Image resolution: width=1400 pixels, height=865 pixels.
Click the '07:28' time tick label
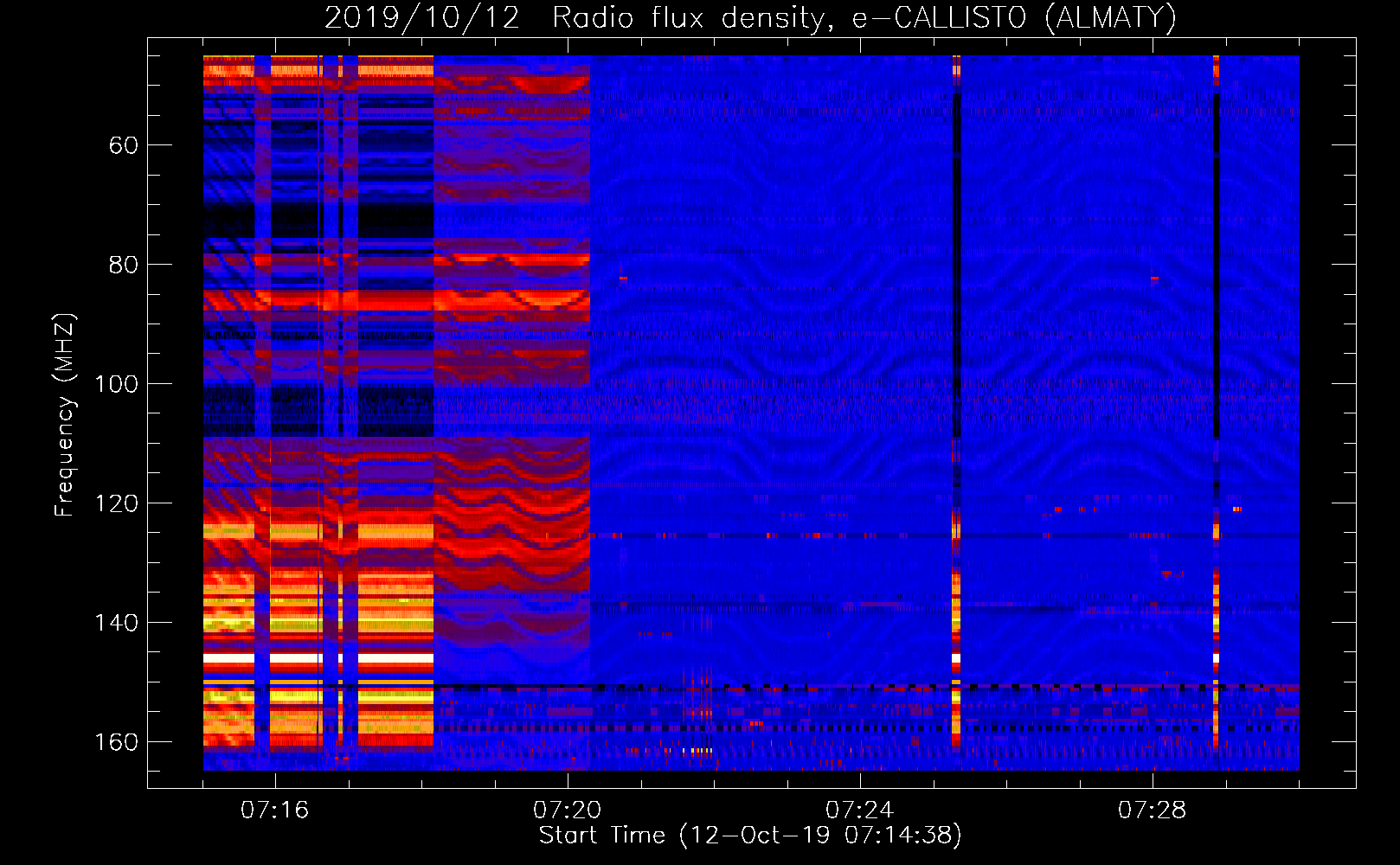point(1152,811)
